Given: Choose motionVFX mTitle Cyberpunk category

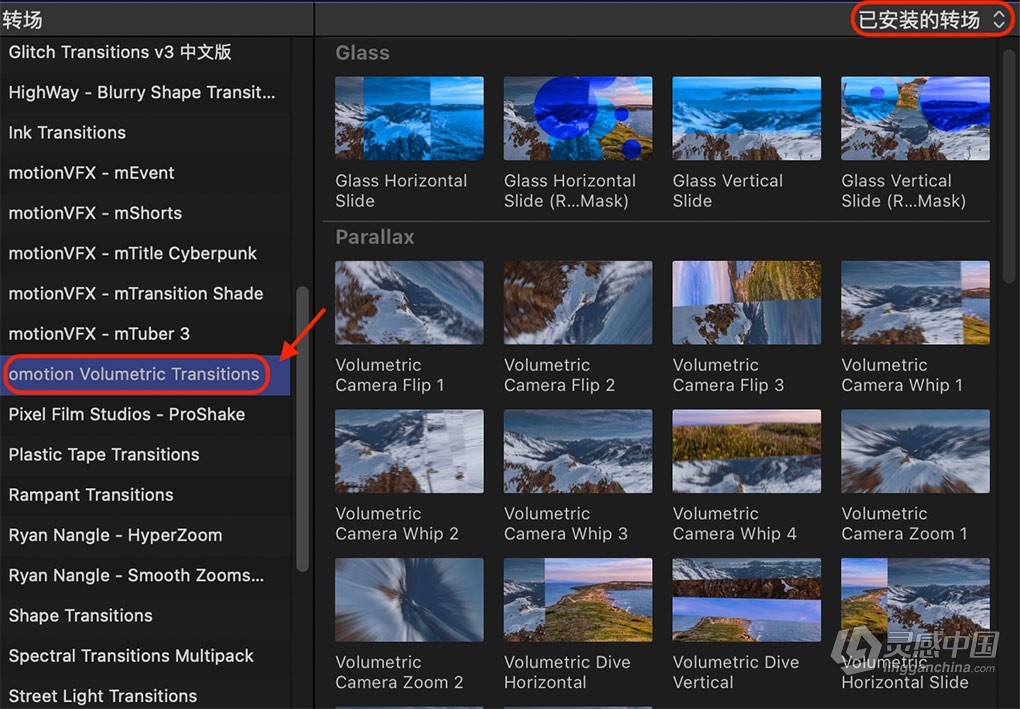Looking at the screenshot, I should point(132,253).
